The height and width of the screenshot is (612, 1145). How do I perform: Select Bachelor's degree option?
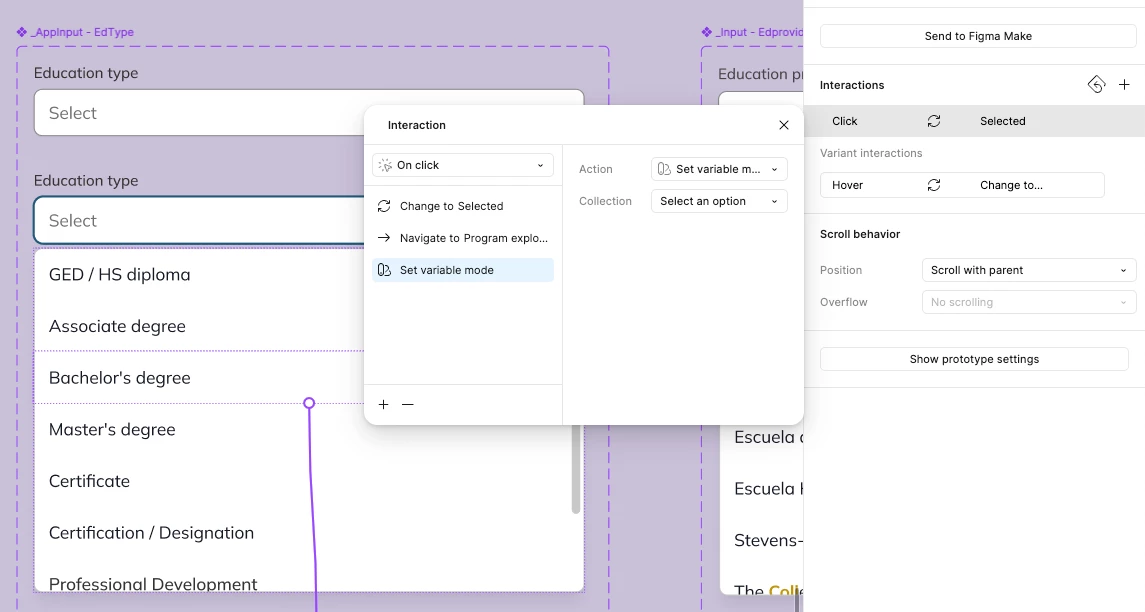[120, 378]
